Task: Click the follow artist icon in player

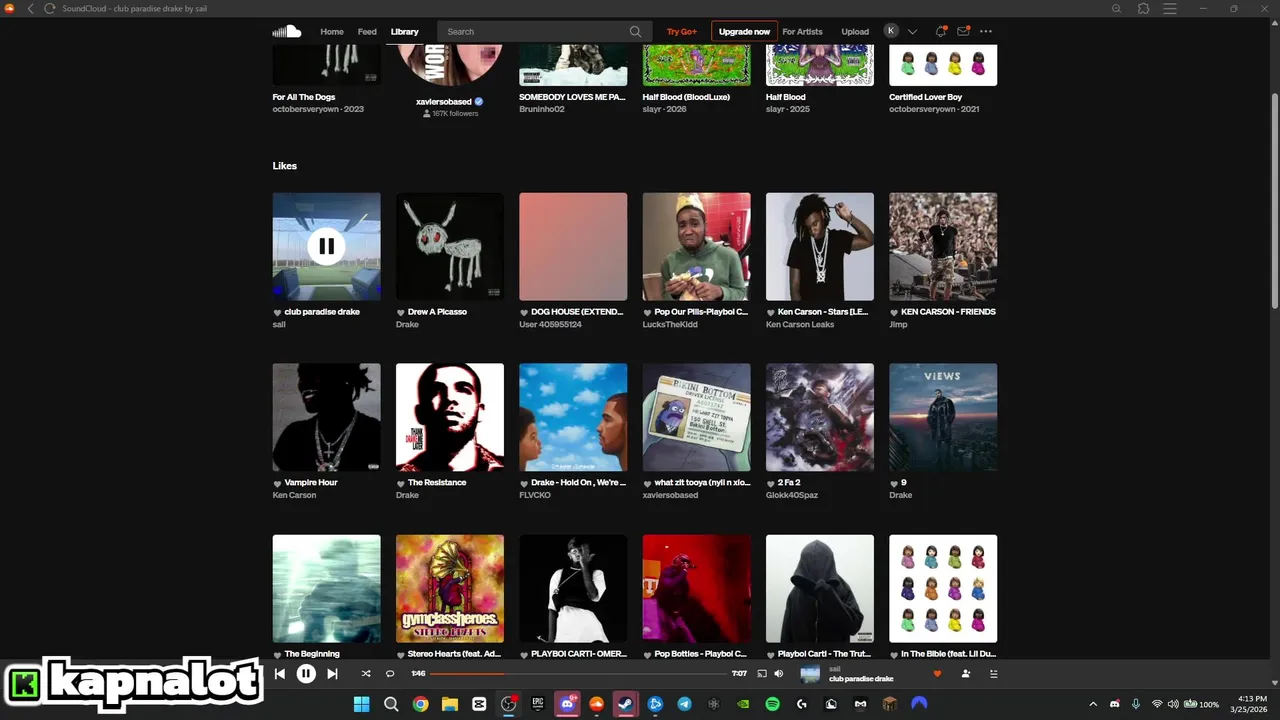Action: point(966,674)
